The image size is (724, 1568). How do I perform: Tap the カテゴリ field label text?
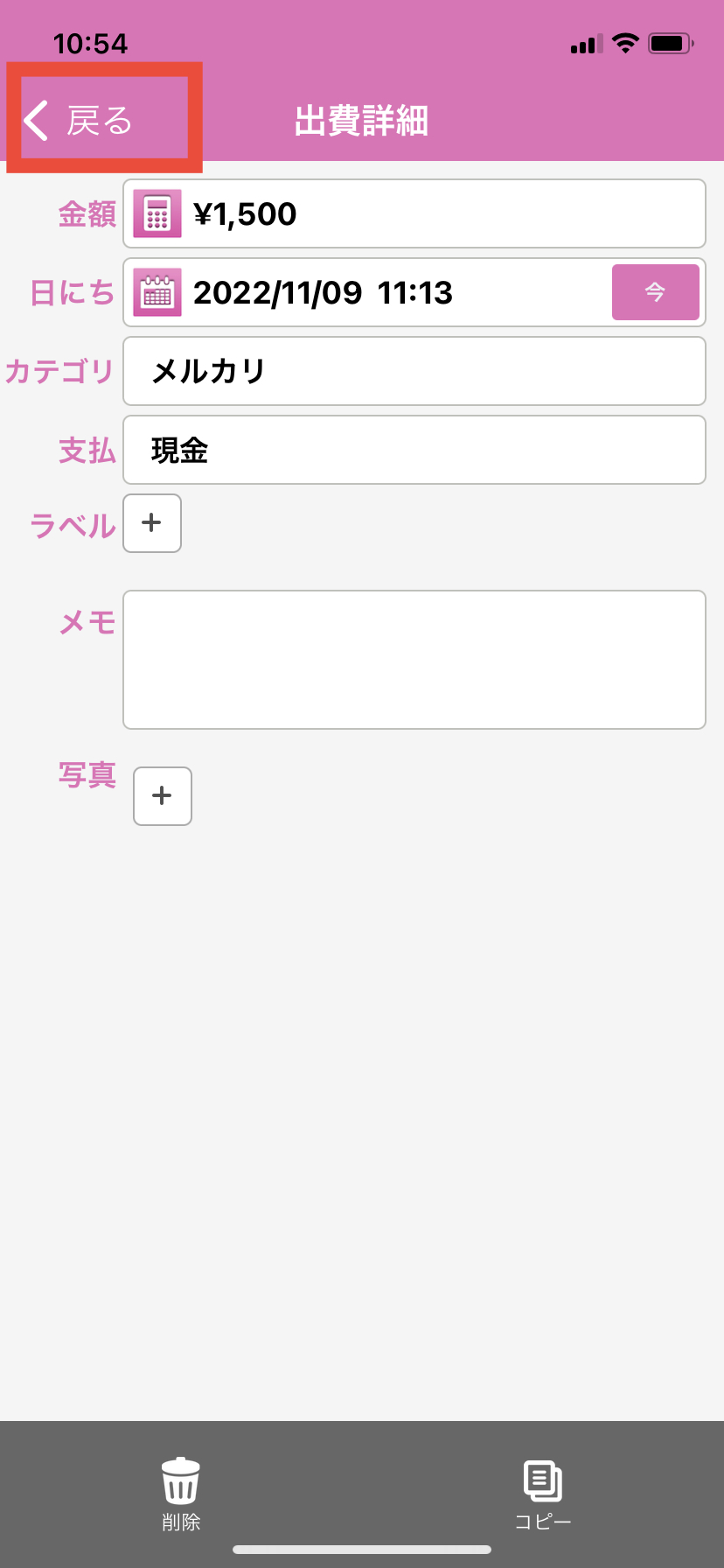(x=59, y=371)
